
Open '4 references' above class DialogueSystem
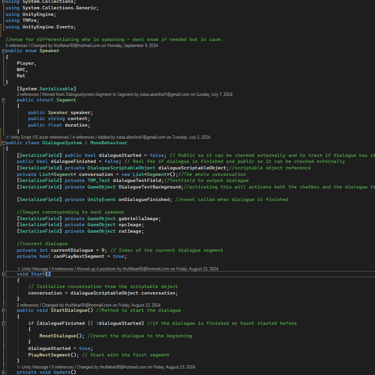[x=83, y=137]
